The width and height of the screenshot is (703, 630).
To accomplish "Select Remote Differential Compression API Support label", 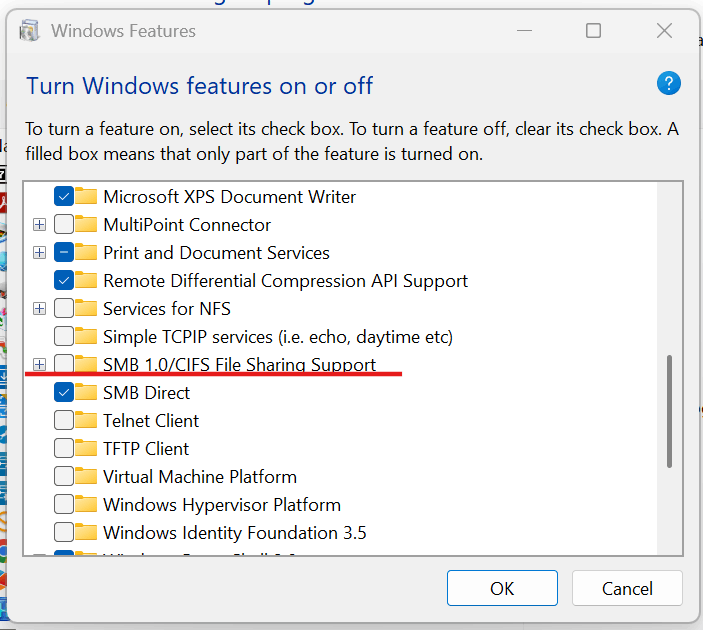I will click(x=286, y=281).
